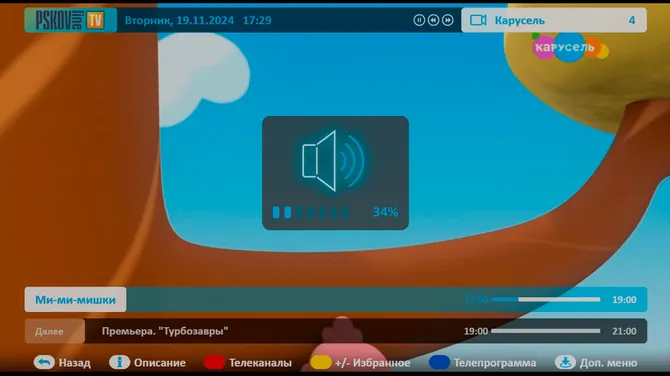Click the date Вторник, 19.11.2024
Image resolution: width=670 pixels, height=376 pixels.
tap(179, 21)
